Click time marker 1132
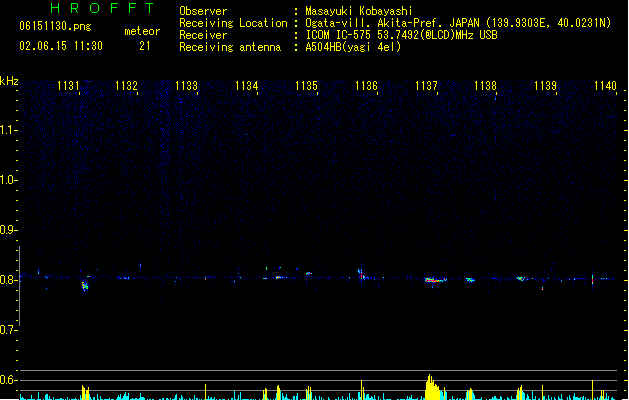The image size is (629, 400). coord(126,86)
